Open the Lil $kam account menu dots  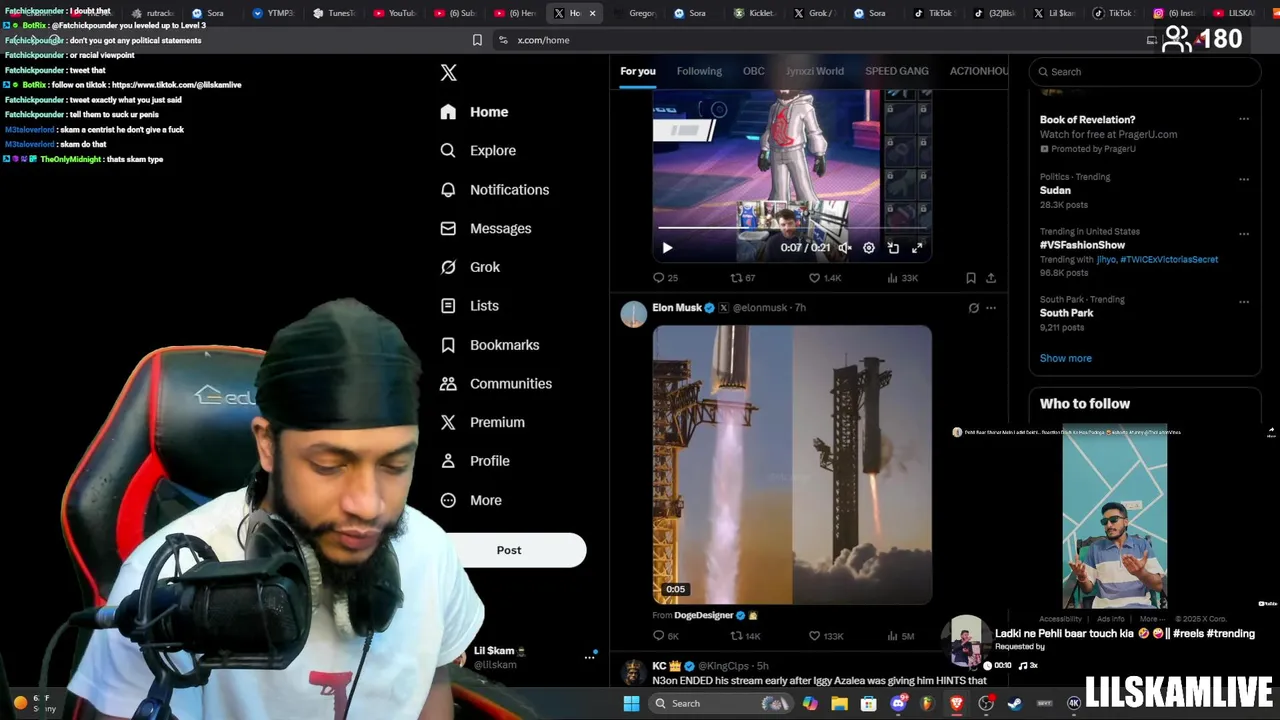(589, 657)
